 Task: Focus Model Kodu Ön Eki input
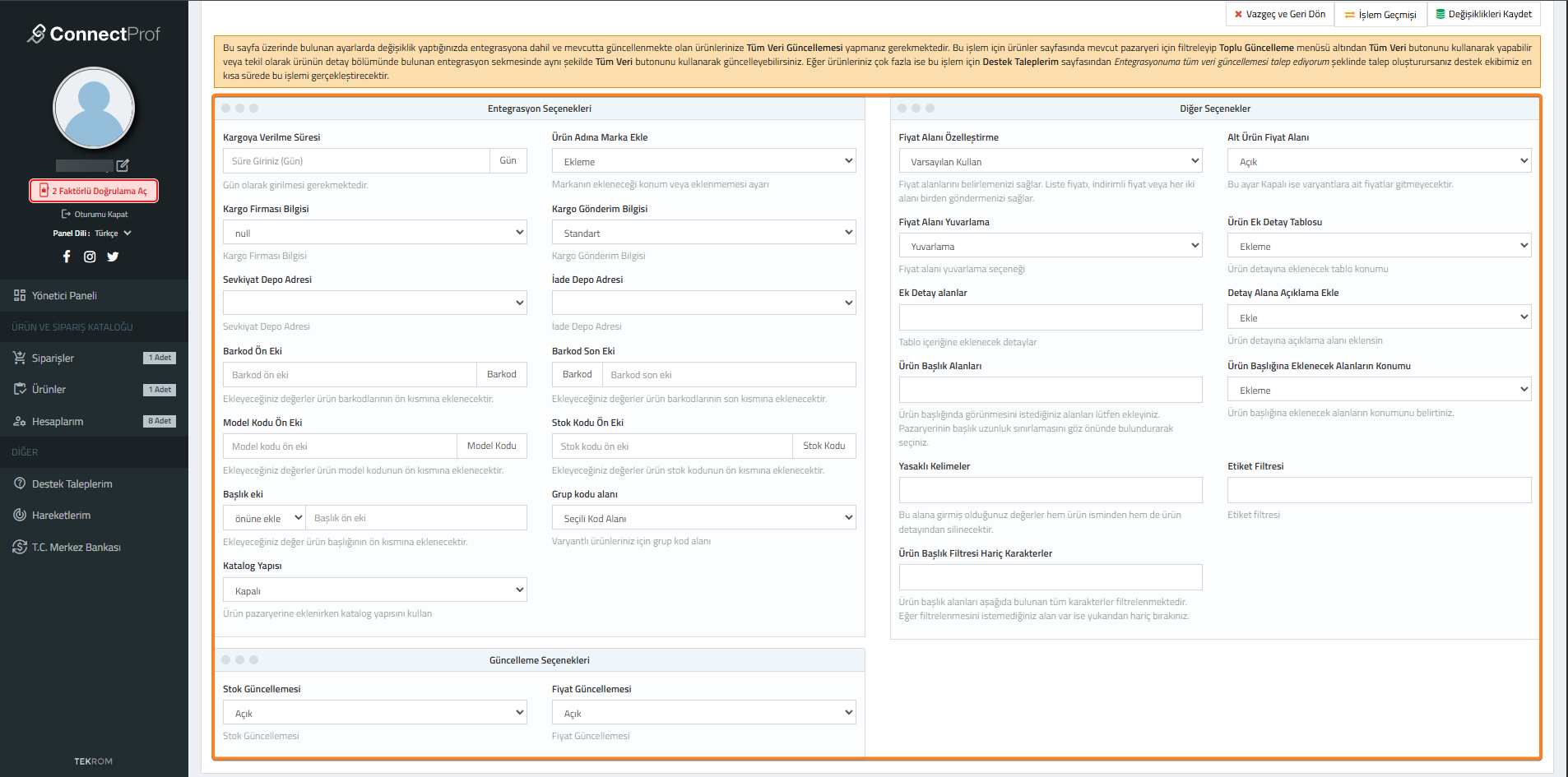(x=340, y=446)
